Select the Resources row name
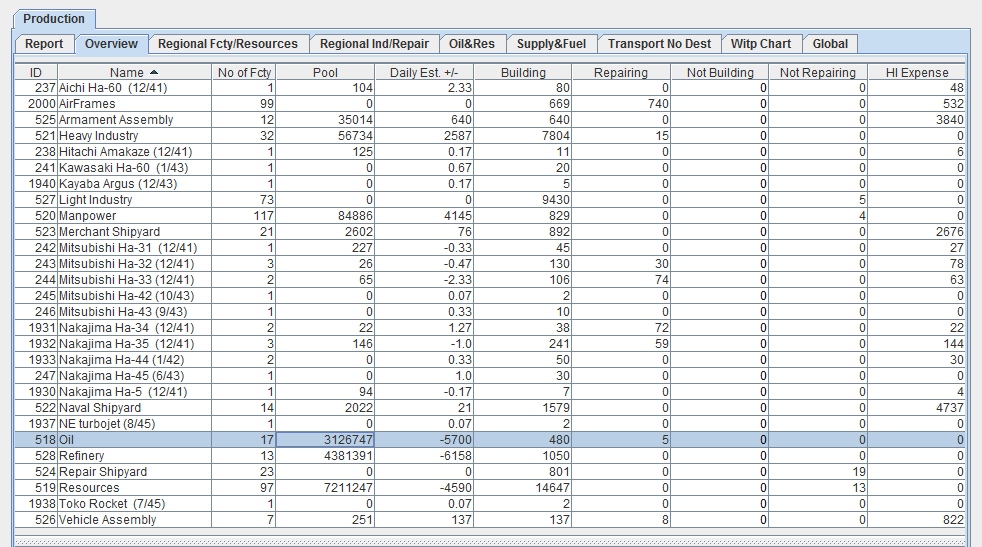The height and width of the screenshot is (547, 982). pyautogui.click(x=89, y=487)
